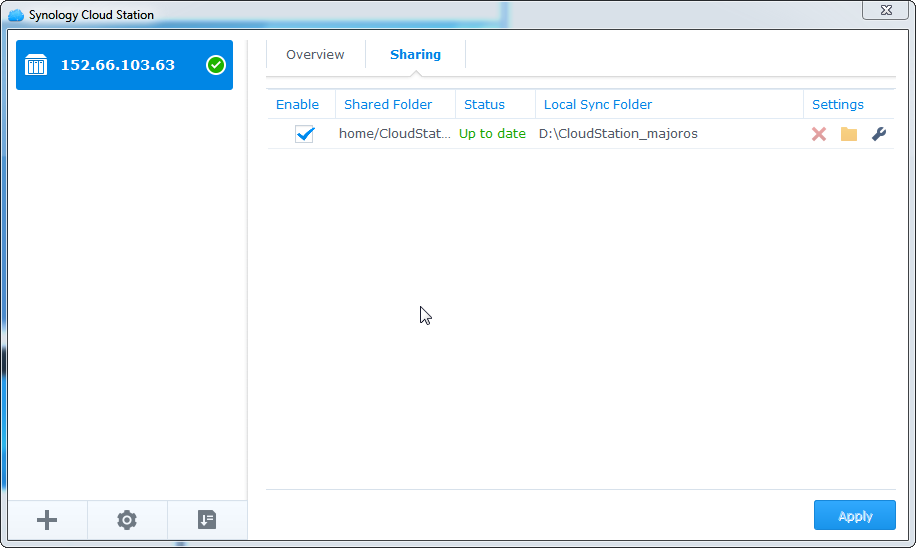The image size is (916, 548).
Task: Uncheck the Enable checkbox for home/CloudStation
Action: [x=304, y=134]
